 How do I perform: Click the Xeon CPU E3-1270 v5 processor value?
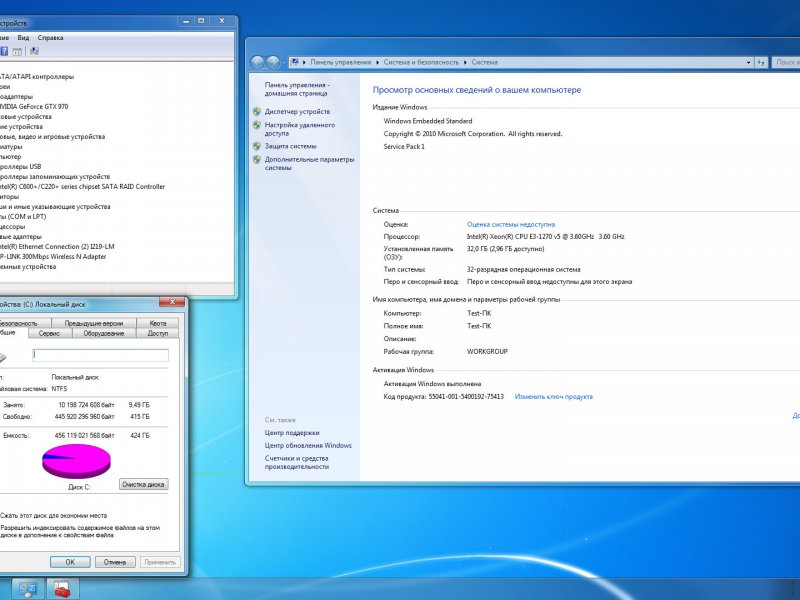pyautogui.click(x=545, y=237)
